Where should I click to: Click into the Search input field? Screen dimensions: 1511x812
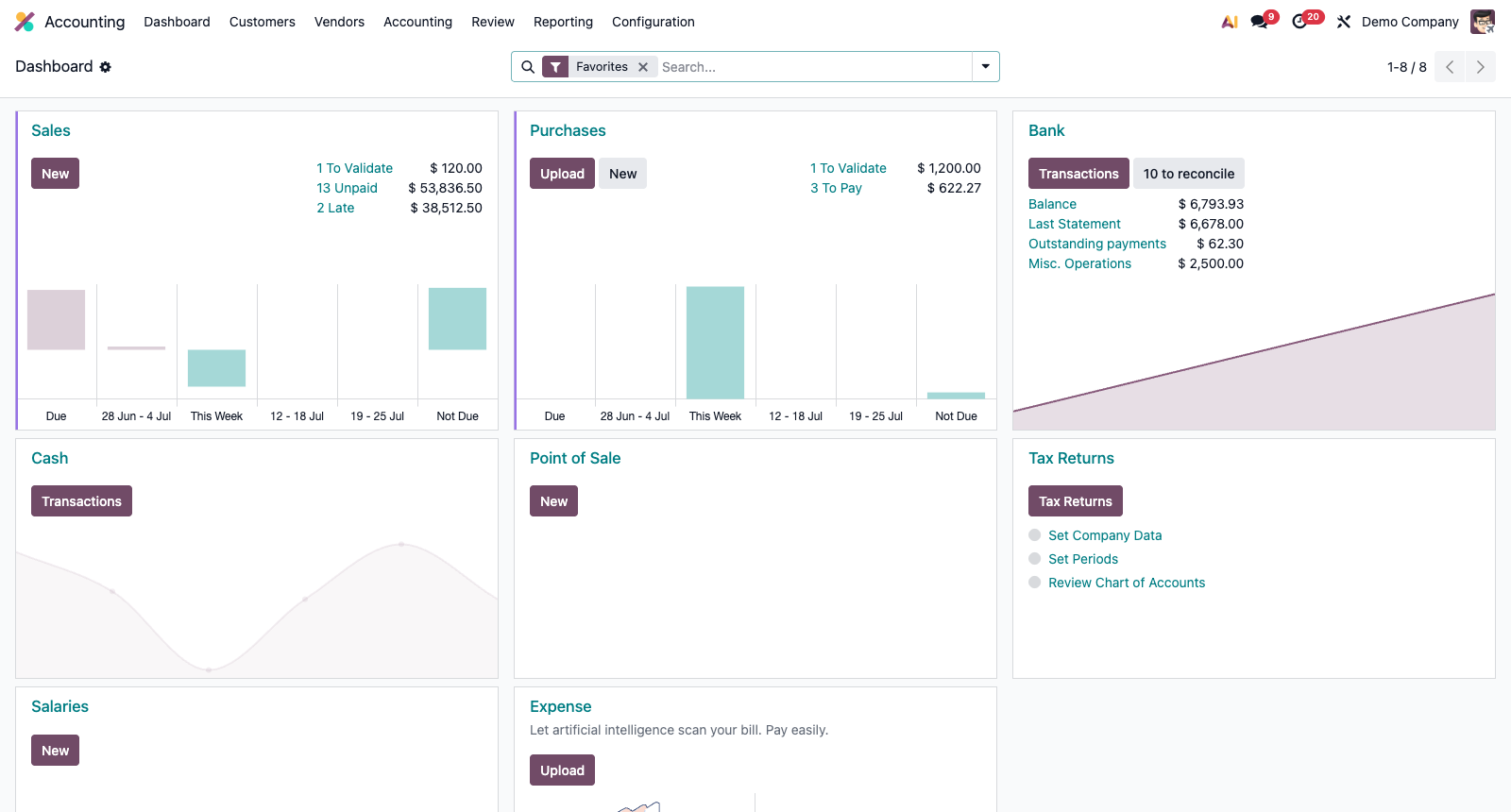click(x=814, y=67)
